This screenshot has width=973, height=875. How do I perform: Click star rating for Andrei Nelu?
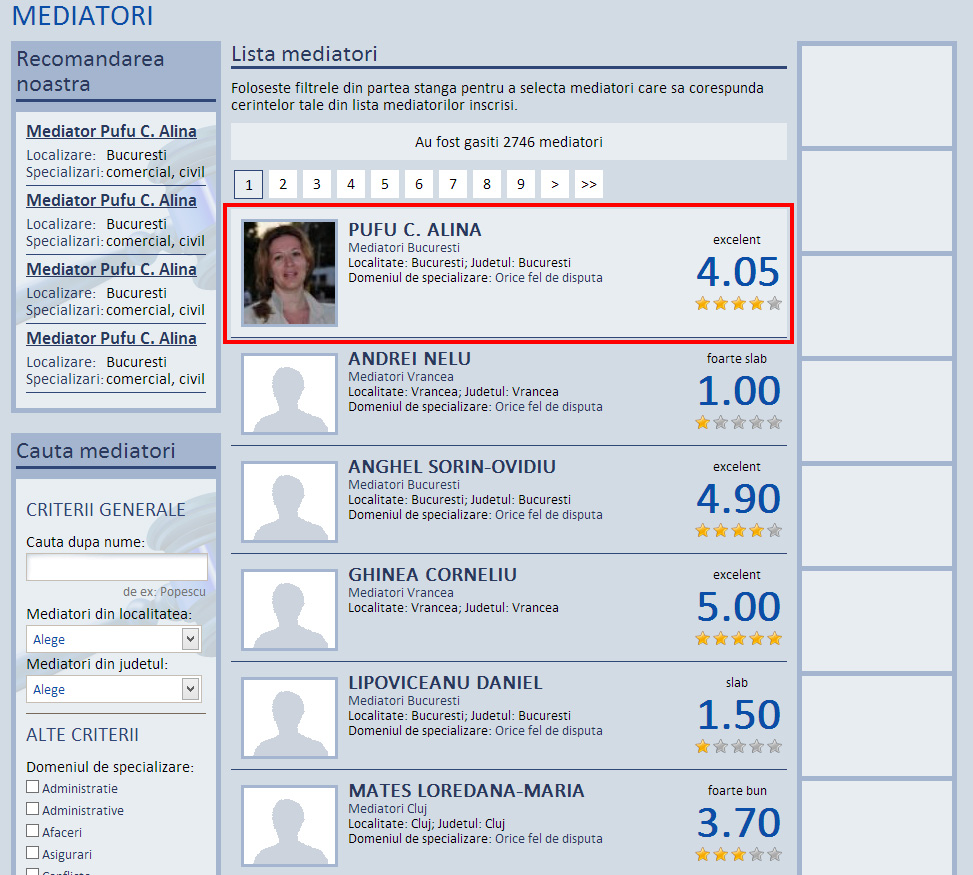coord(738,422)
